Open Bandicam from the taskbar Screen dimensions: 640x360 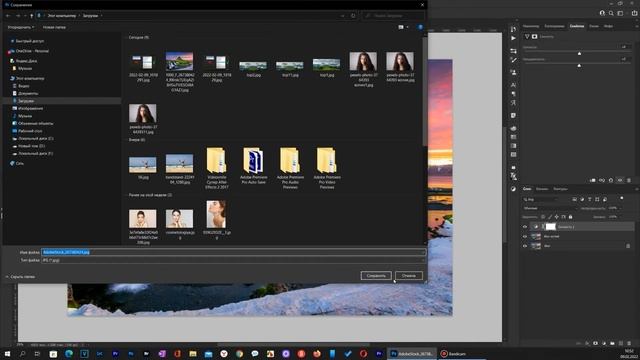tap(453, 353)
